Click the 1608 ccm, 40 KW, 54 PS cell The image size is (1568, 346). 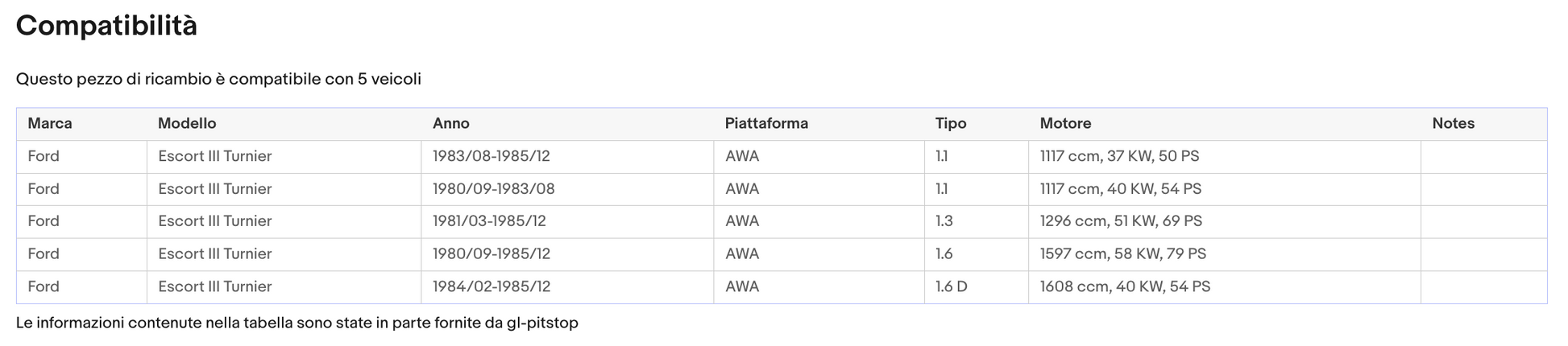[x=1224, y=286]
